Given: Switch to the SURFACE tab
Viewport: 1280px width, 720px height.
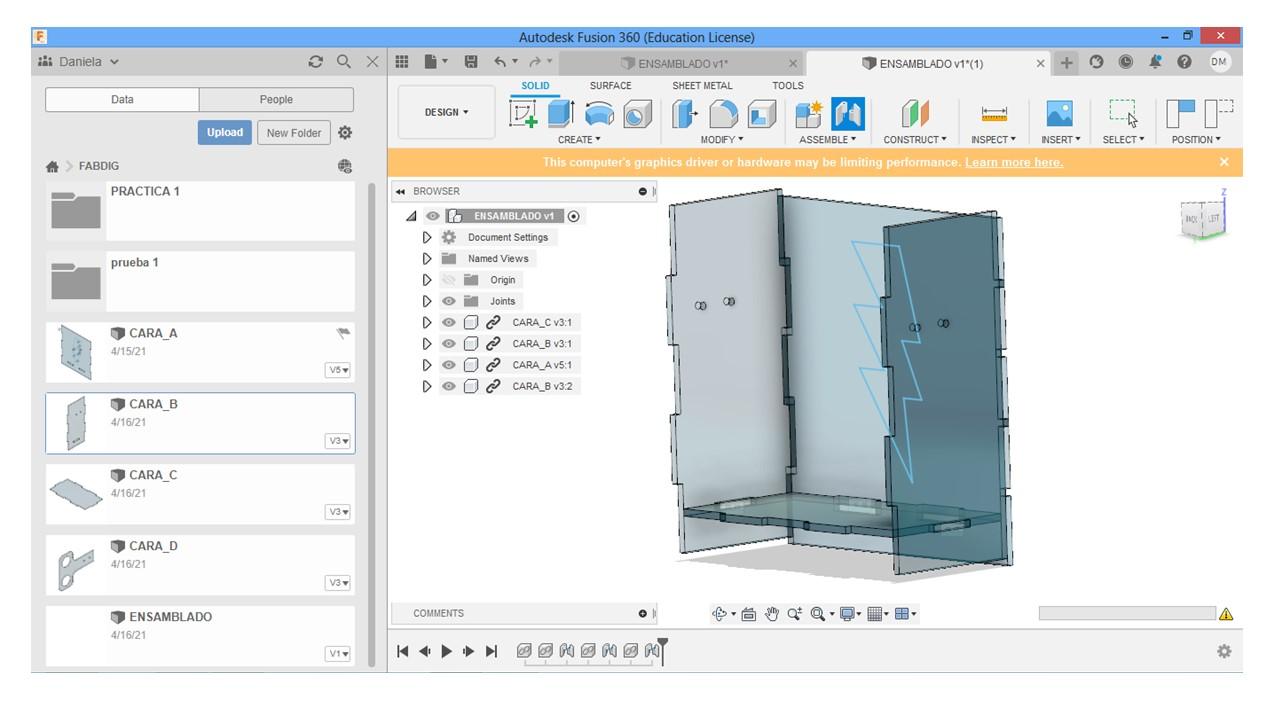Looking at the screenshot, I should click(610, 86).
